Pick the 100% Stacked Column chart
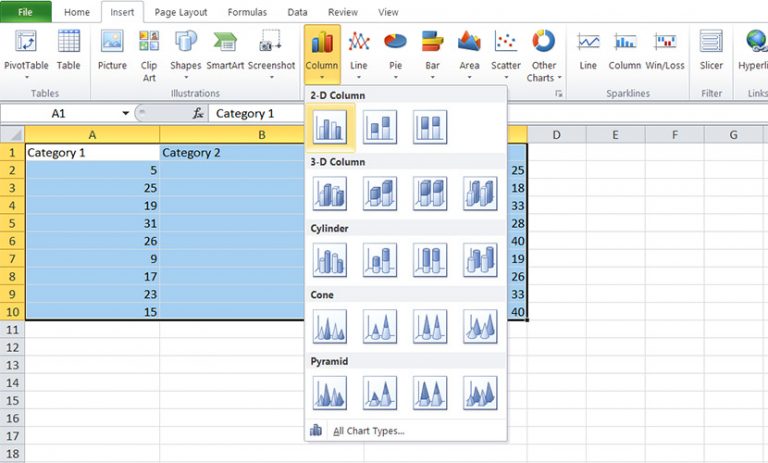This screenshot has height=463, width=768. [429, 127]
